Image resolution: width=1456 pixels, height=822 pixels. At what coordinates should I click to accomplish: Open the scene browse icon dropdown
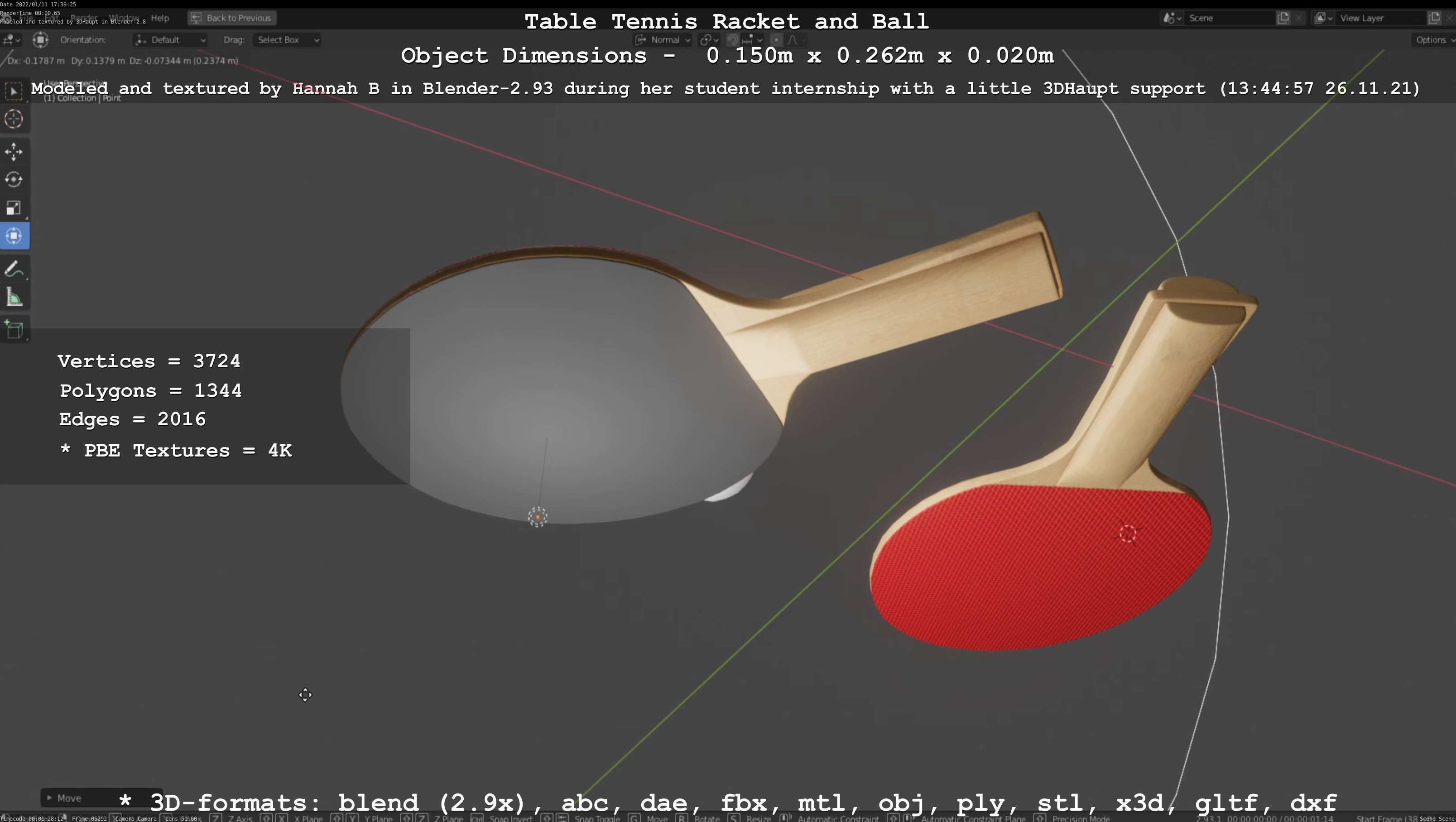point(1172,18)
